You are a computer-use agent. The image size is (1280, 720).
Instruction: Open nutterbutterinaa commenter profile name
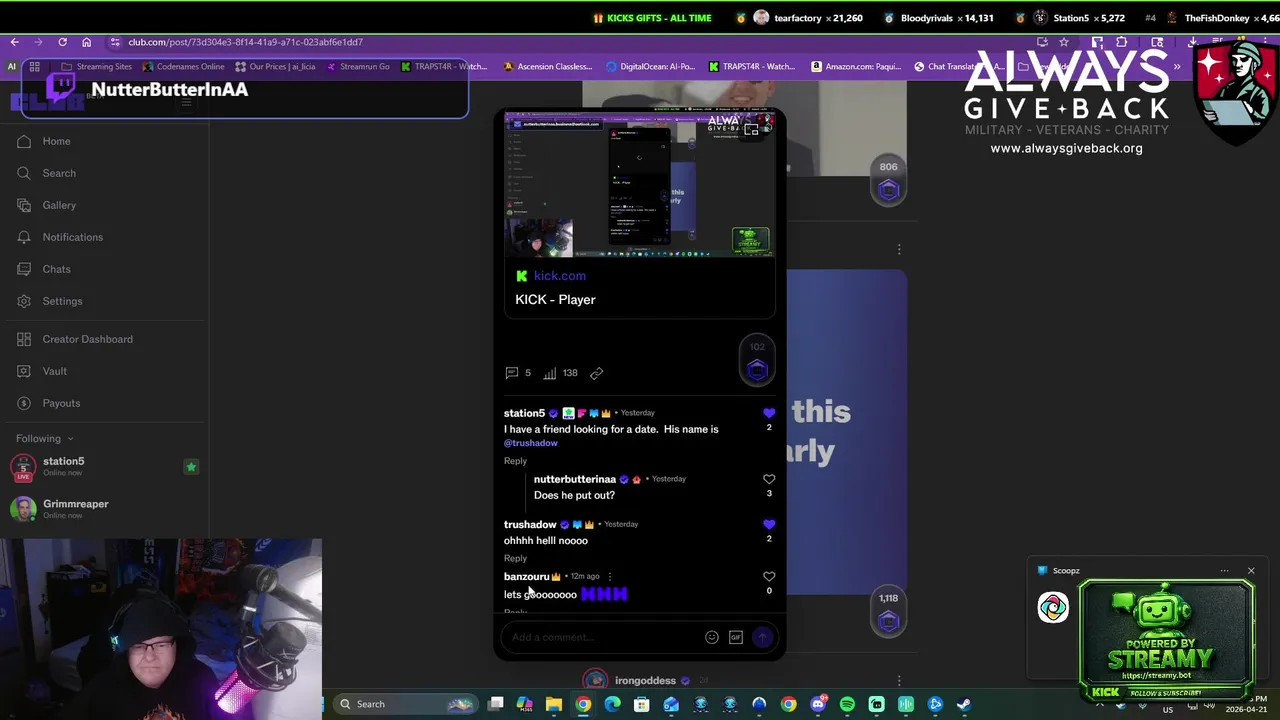click(575, 479)
